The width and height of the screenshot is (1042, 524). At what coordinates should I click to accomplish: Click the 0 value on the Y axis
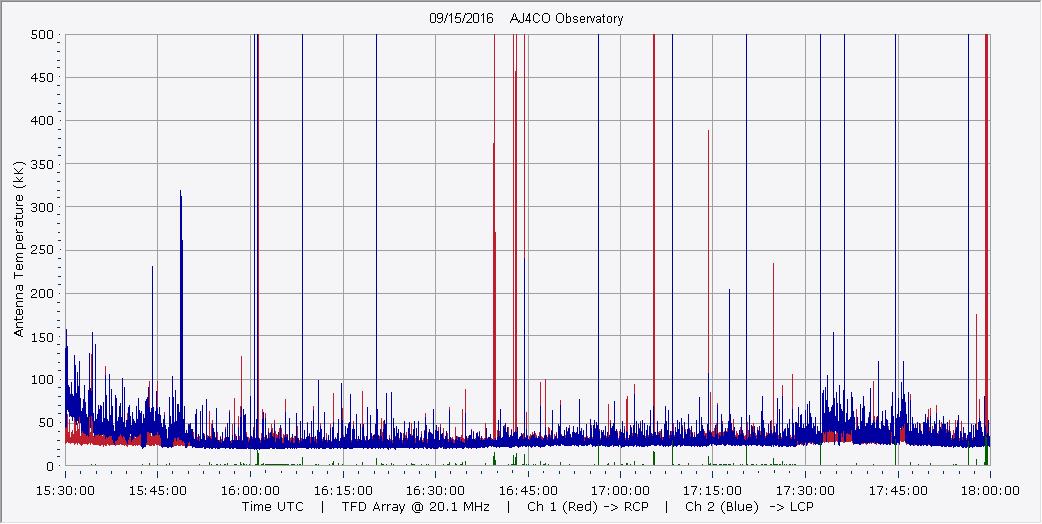(50, 466)
